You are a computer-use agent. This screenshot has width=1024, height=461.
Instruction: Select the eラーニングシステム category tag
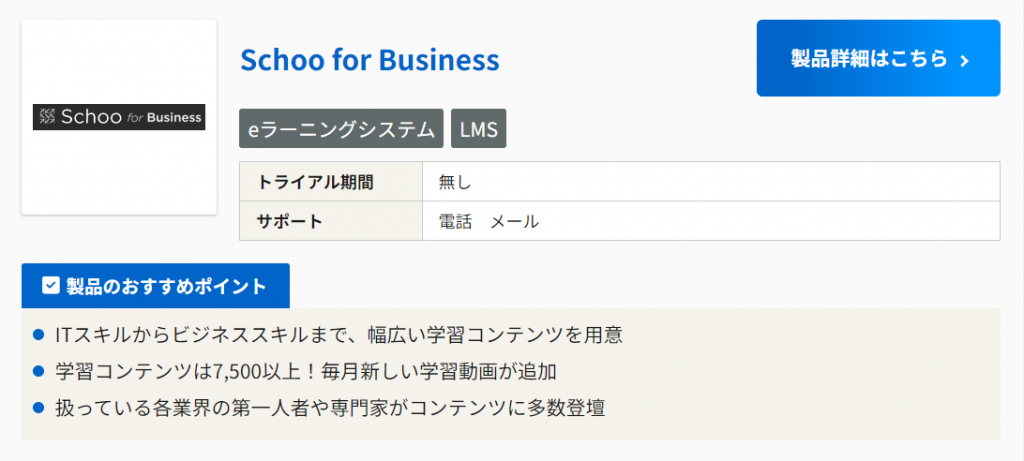341,129
